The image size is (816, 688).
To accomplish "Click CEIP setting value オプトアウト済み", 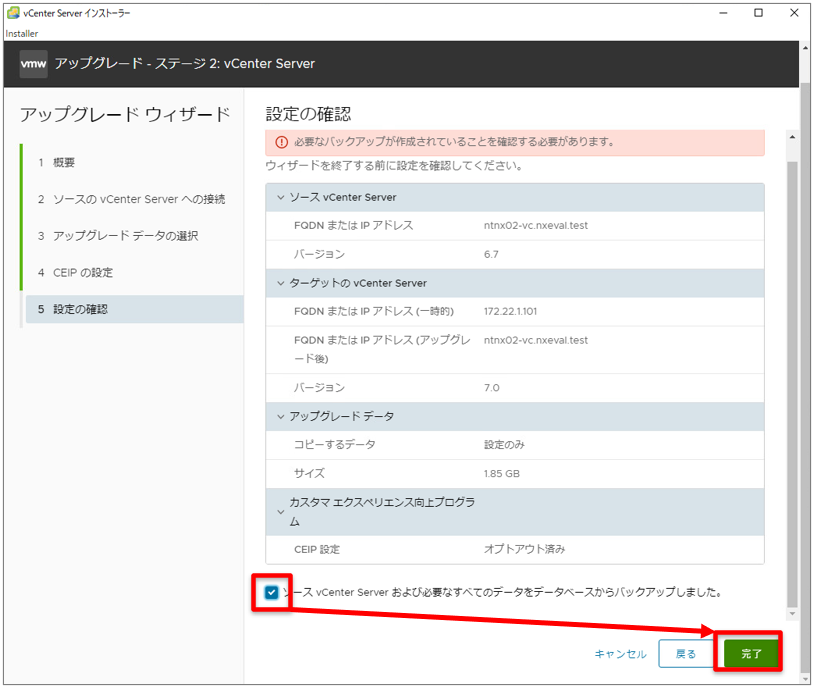I will (x=524, y=550).
